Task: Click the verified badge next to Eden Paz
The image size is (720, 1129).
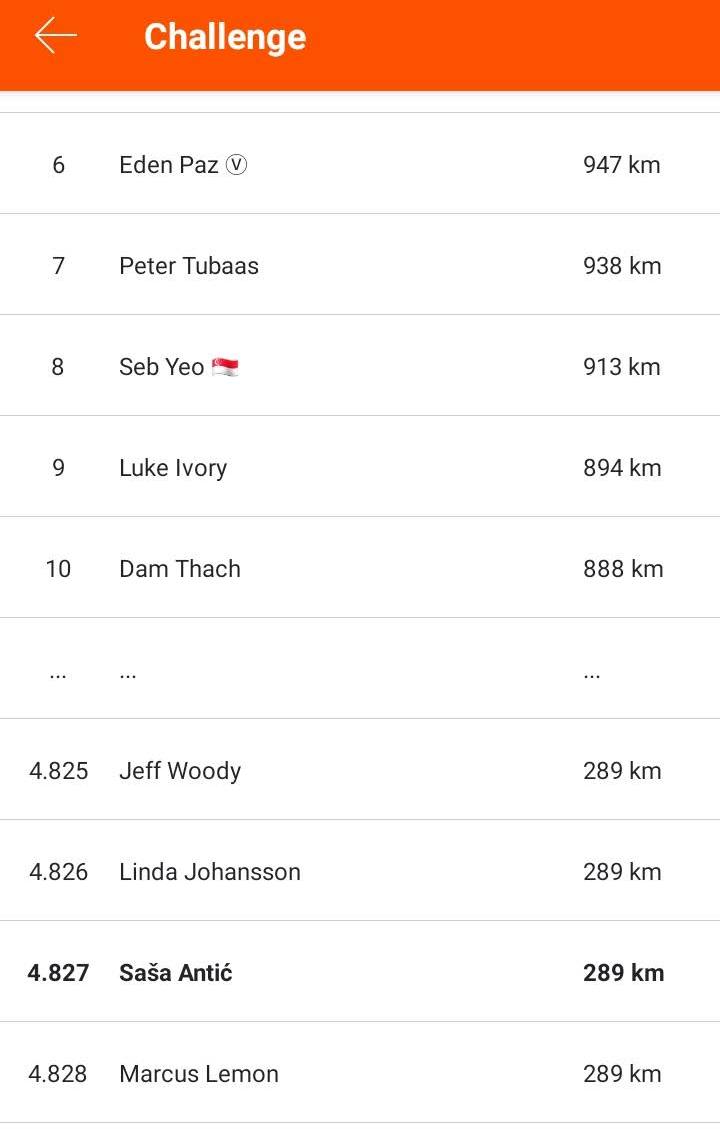Action: pyautogui.click(x=236, y=165)
